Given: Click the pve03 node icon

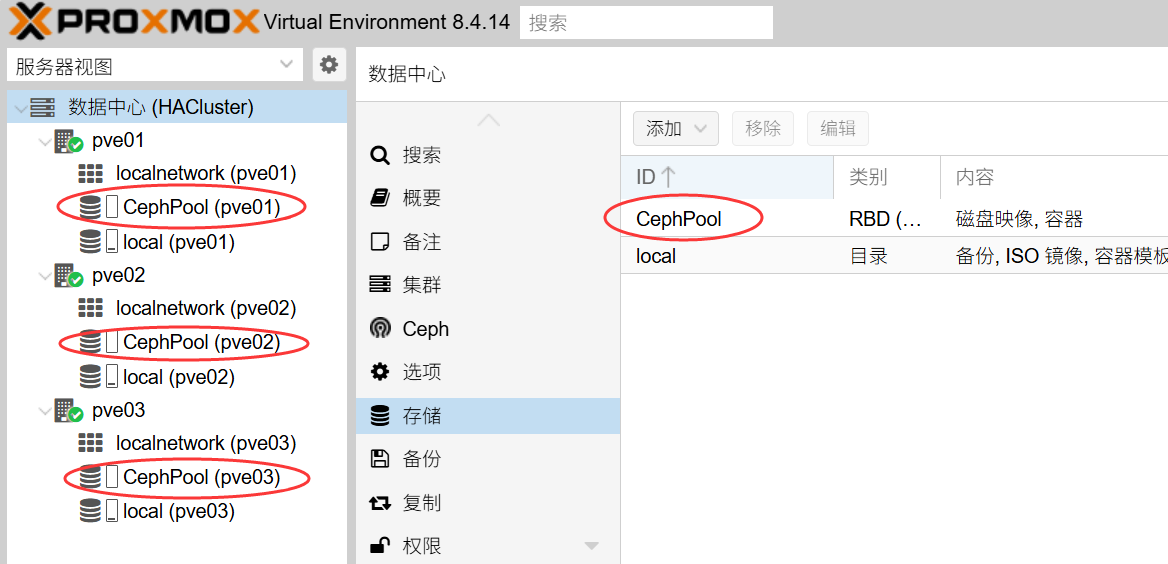Looking at the screenshot, I should pos(69,411).
